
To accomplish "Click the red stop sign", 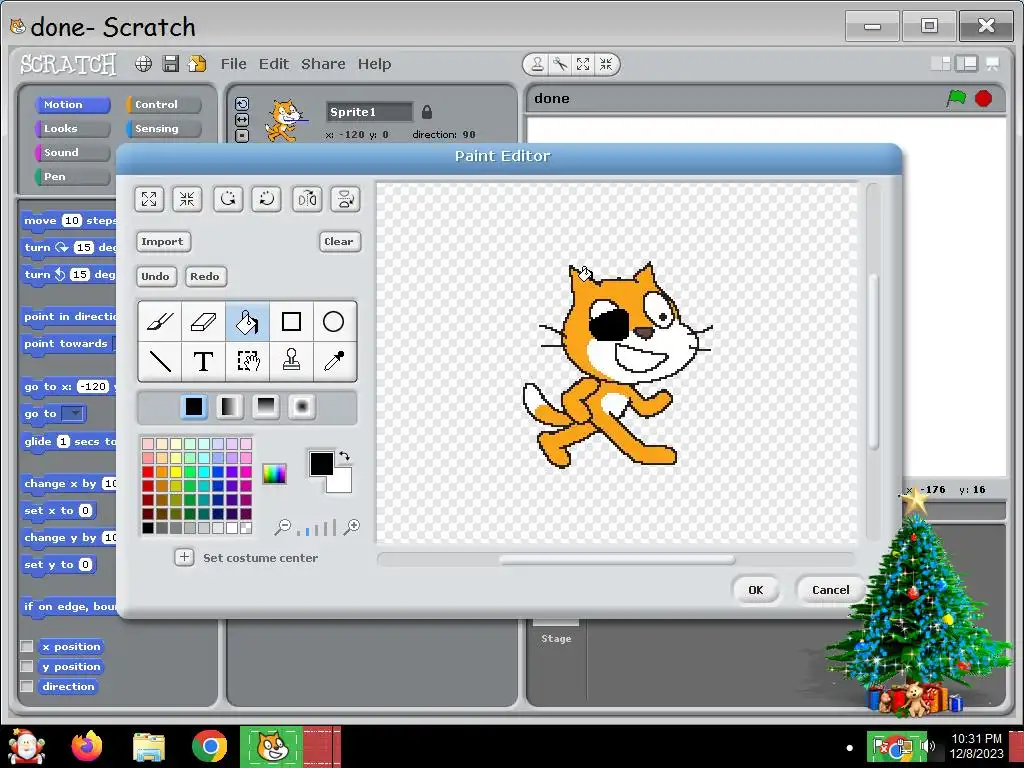I will pos(984,99).
